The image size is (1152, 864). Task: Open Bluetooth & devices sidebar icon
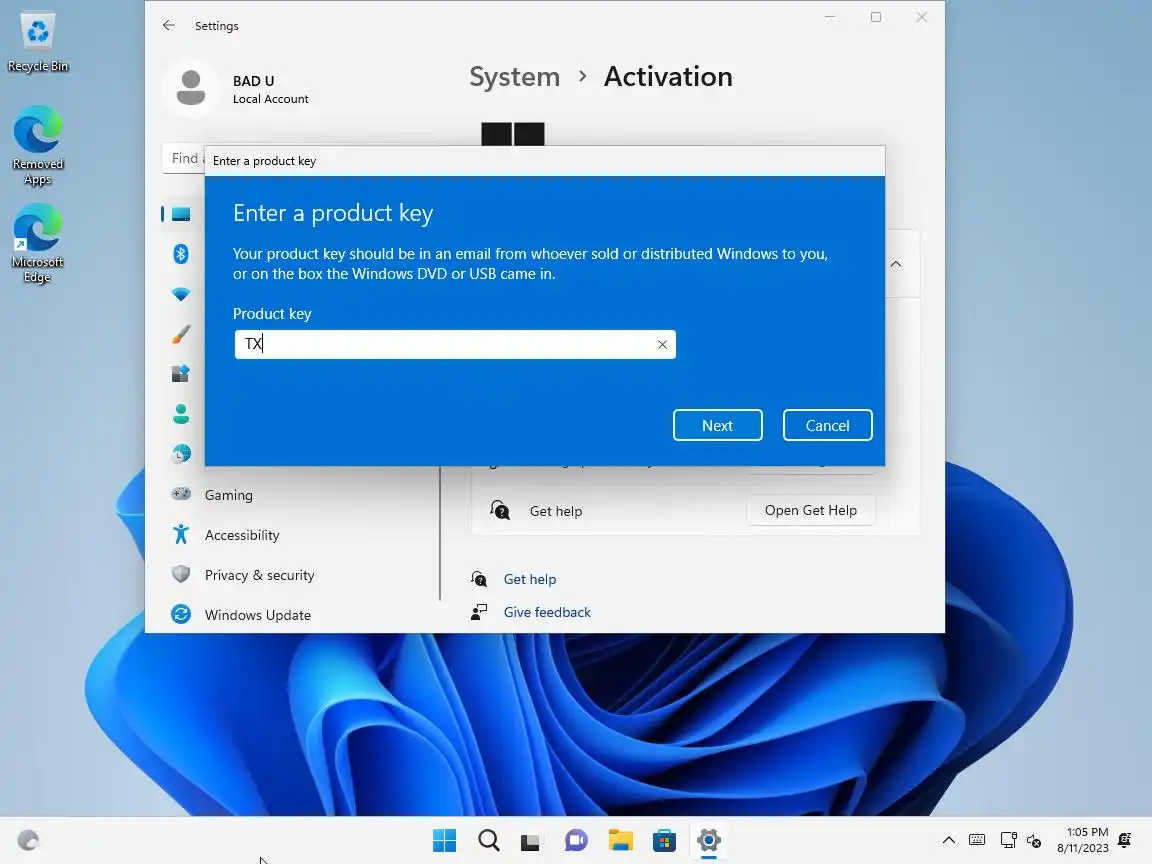[x=181, y=254]
